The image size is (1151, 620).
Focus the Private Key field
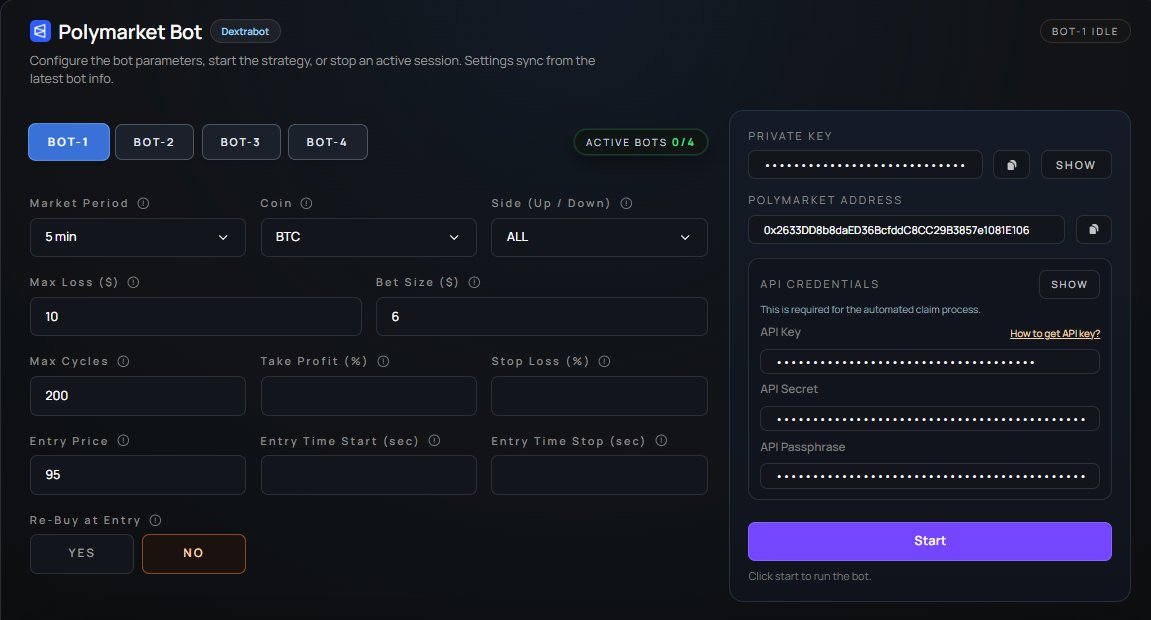pos(865,165)
